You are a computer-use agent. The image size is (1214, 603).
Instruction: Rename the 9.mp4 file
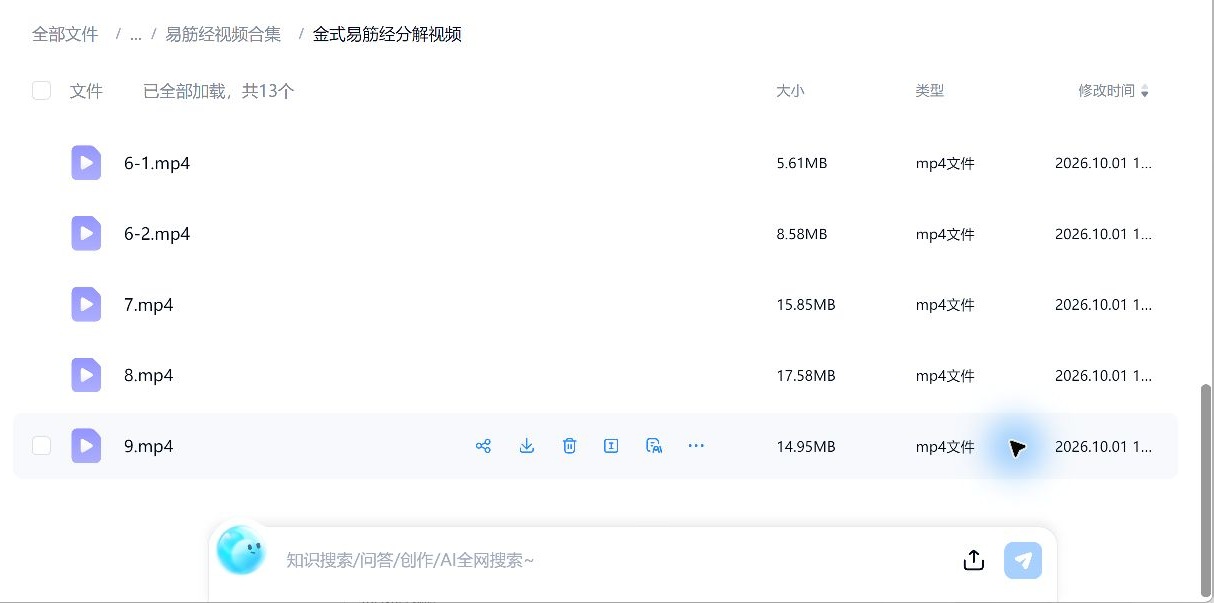click(x=611, y=446)
